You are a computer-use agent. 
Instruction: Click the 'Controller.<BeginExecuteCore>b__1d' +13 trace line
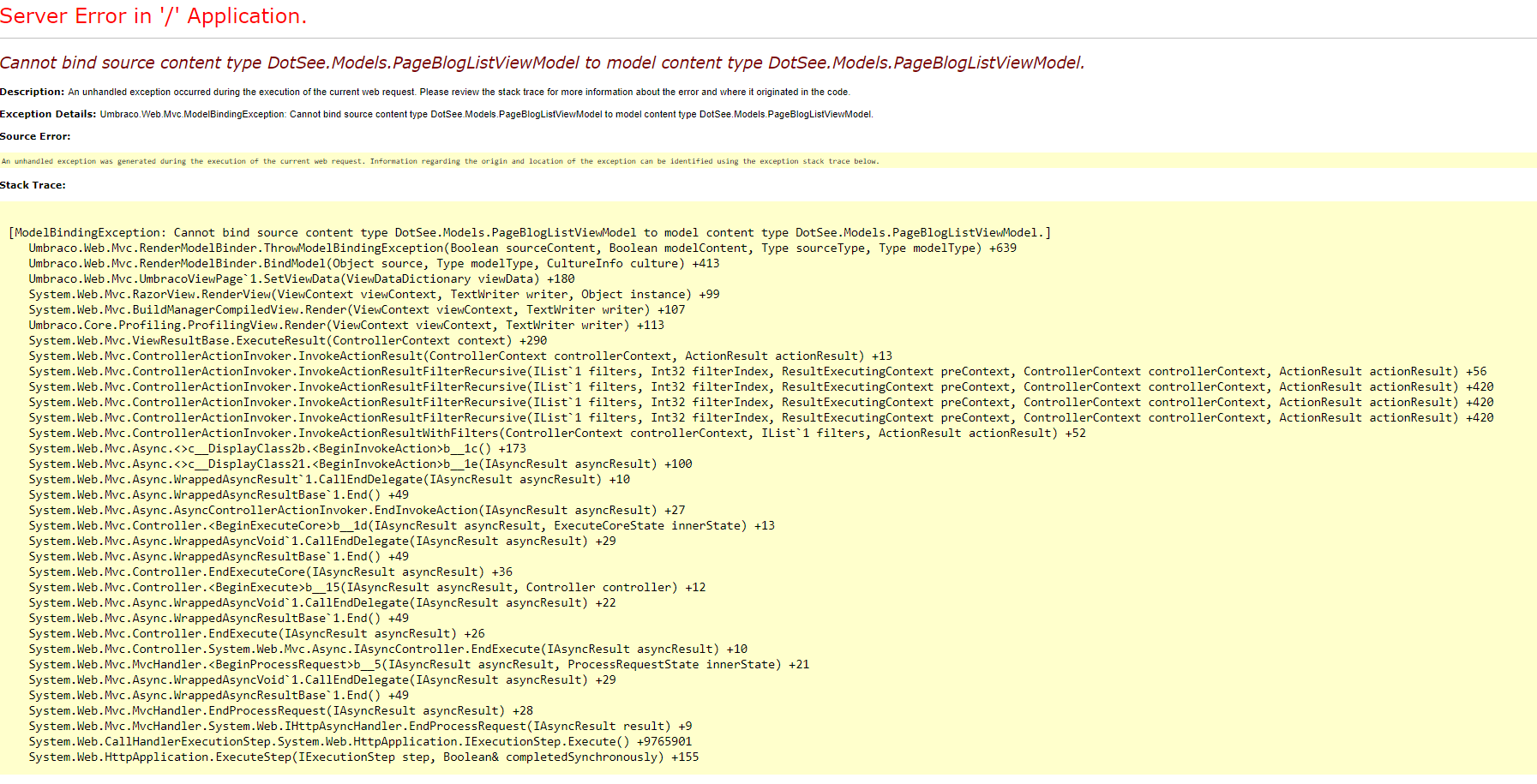[x=402, y=525]
